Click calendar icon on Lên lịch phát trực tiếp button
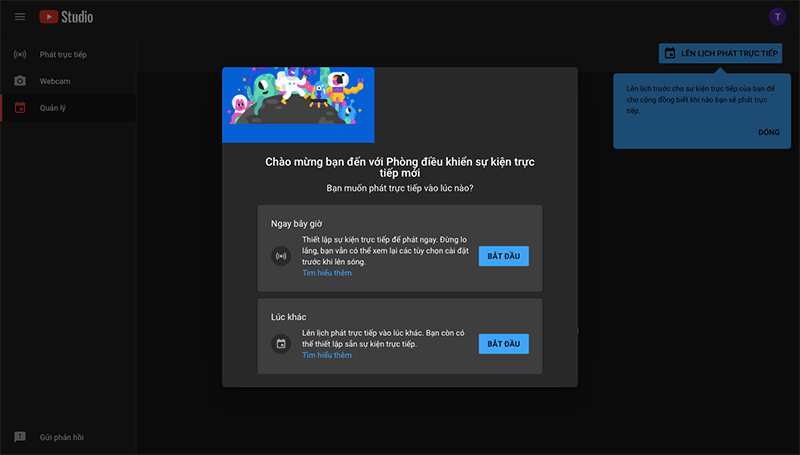The height and width of the screenshot is (455, 800). tap(670, 53)
